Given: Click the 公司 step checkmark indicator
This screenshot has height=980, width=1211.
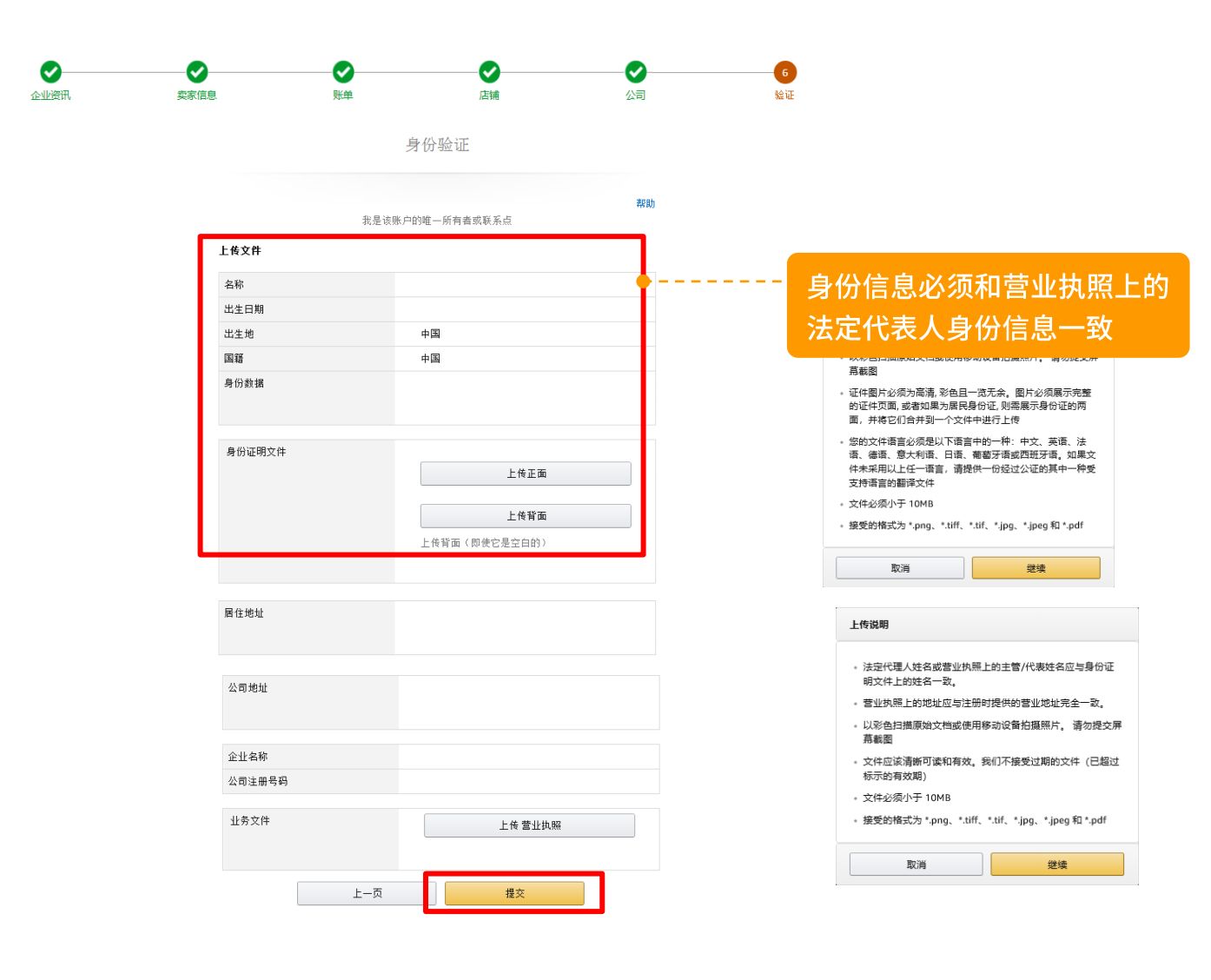Looking at the screenshot, I should pos(637,73).
